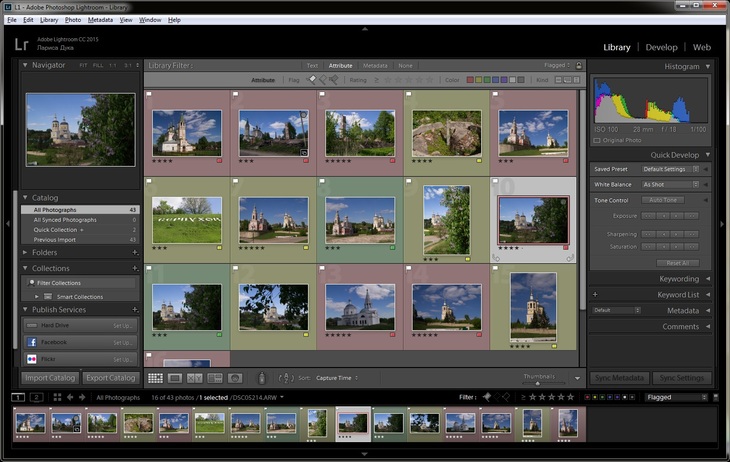Filter Kind by master photos icon
Image resolution: width=730 pixels, height=462 pixels.
click(558, 80)
